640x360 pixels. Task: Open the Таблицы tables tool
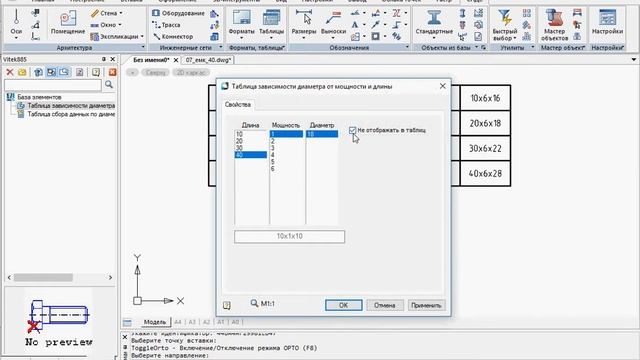(x=271, y=22)
